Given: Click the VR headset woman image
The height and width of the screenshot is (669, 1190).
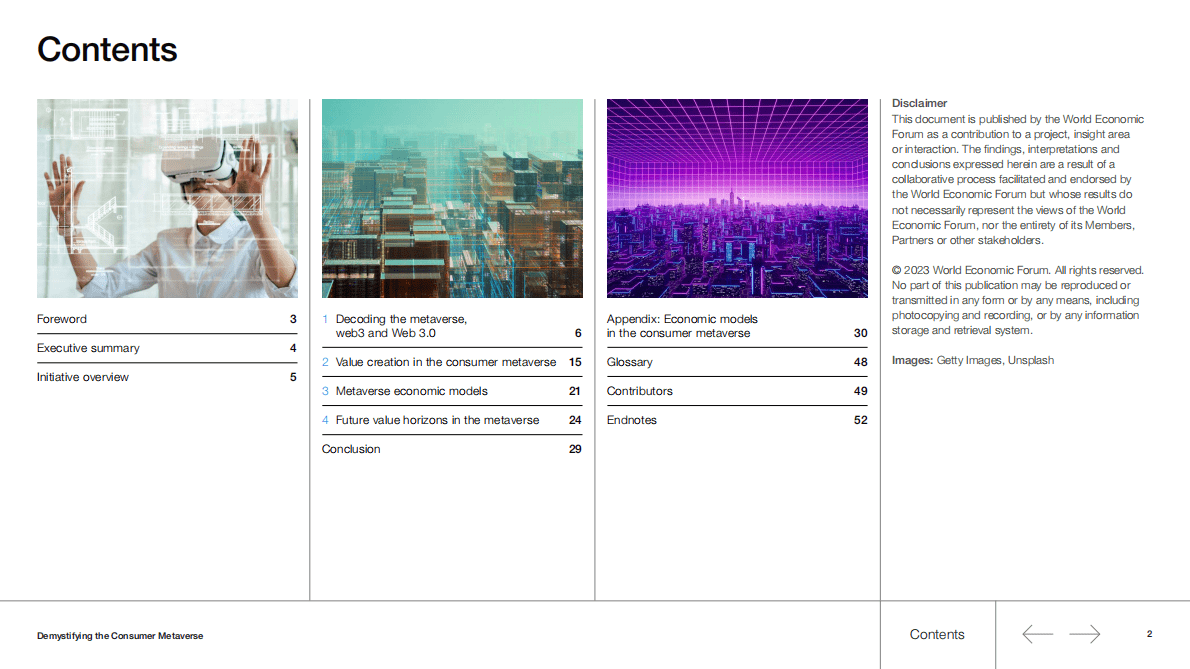Looking at the screenshot, I should coord(167,198).
